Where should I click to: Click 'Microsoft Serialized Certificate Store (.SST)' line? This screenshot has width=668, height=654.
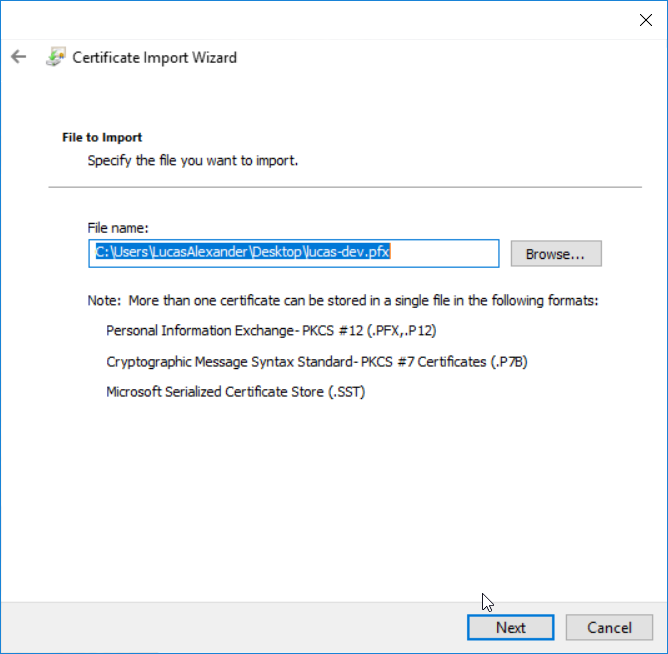(236, 392)
